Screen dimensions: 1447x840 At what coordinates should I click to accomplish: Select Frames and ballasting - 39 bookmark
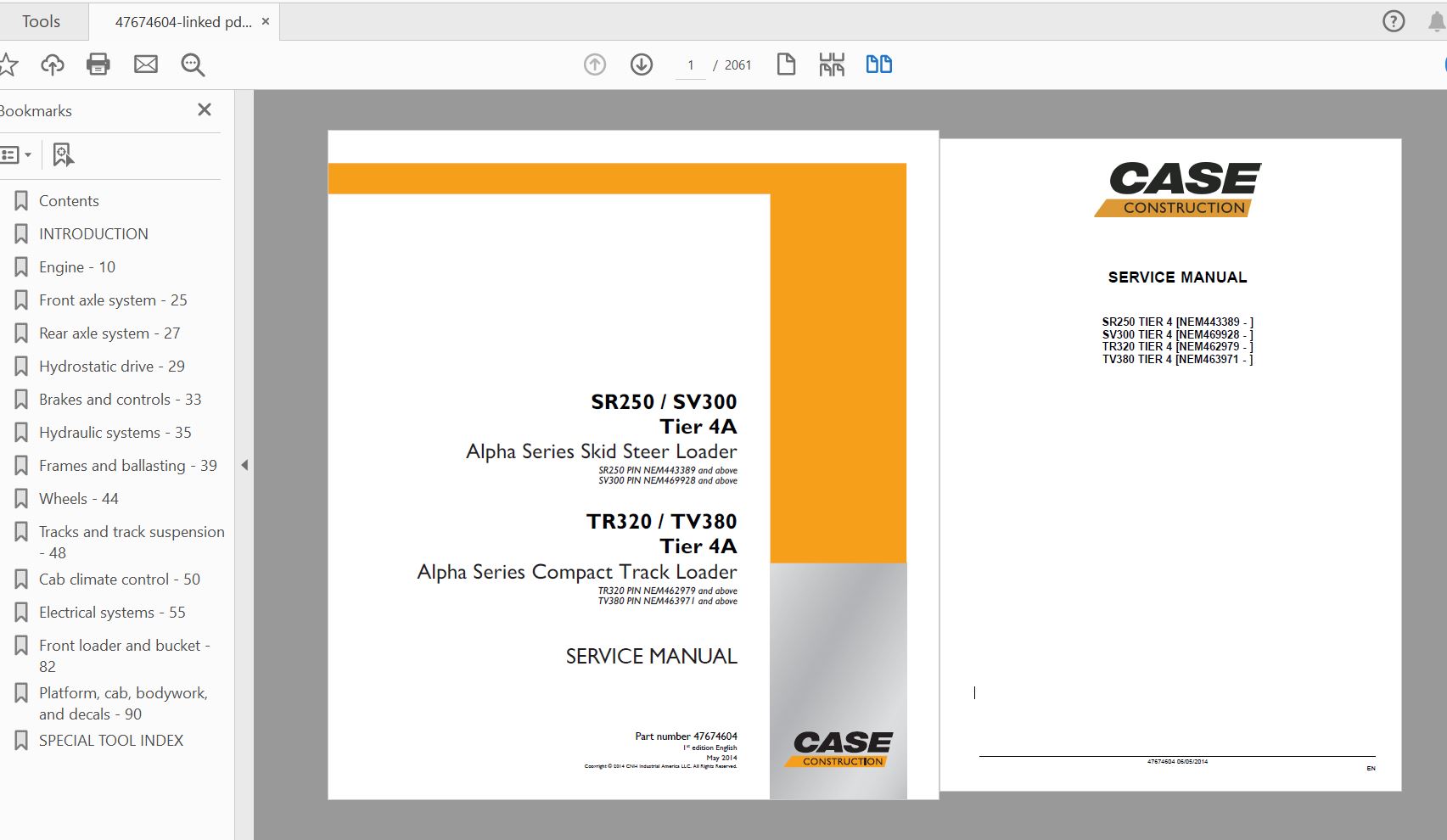(x=128, y=466)
